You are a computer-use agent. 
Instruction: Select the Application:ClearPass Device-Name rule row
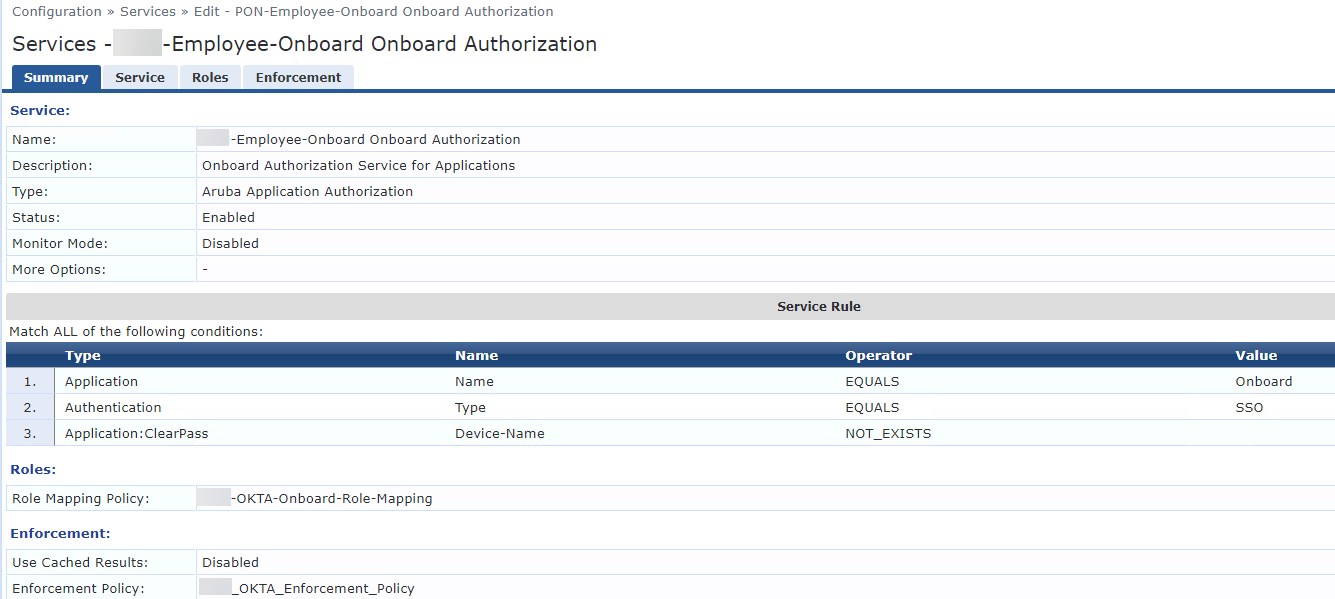(x=137, y=434)
